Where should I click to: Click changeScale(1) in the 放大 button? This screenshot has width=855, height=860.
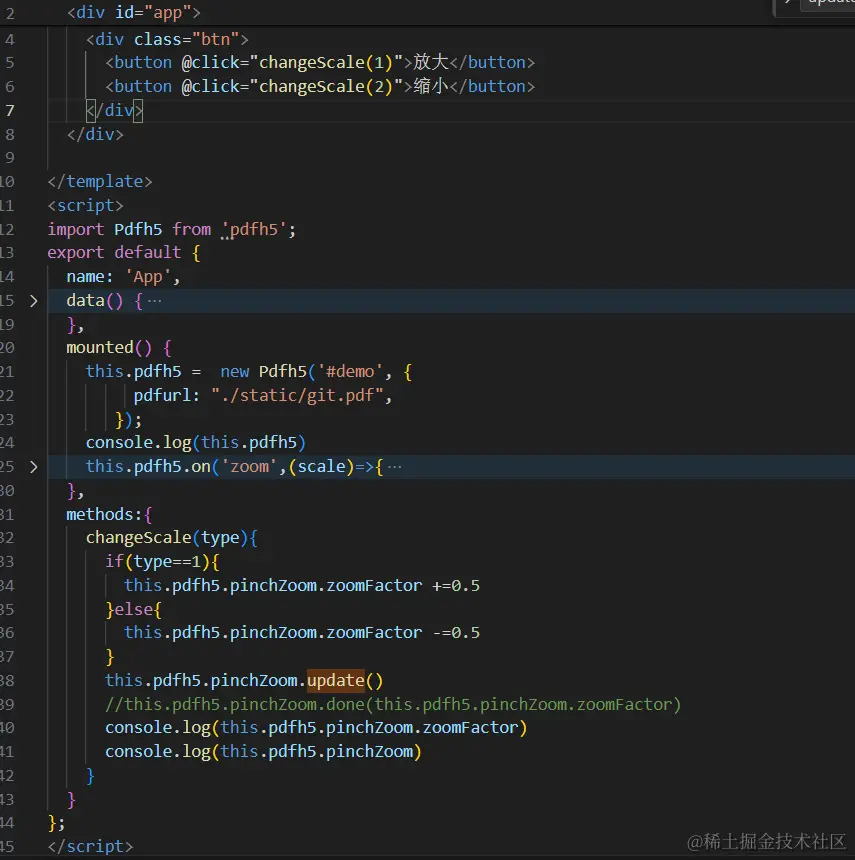[x=326, y=63]
